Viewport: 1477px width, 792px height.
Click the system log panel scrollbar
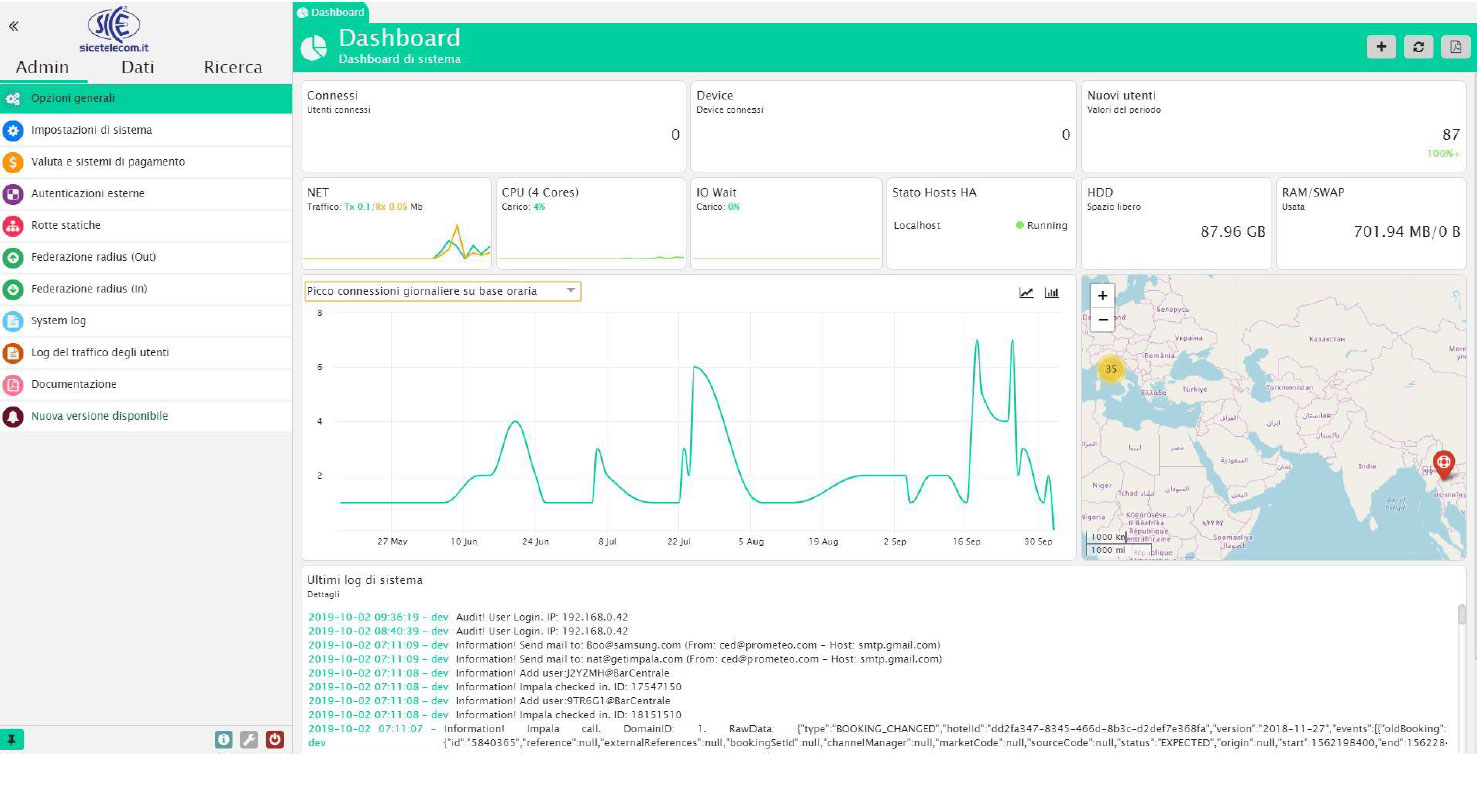point(1461,614)
